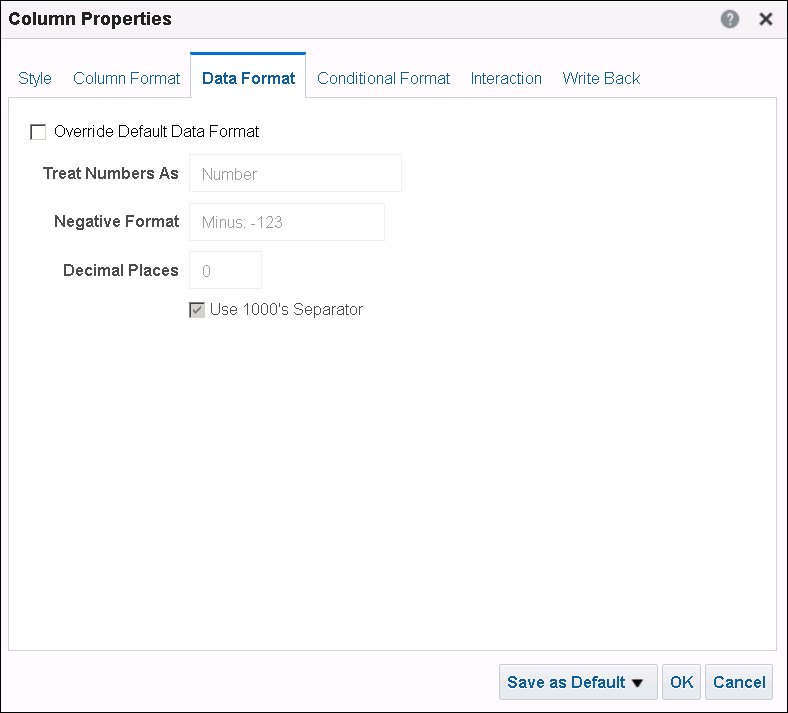The width and height of the screenshot is (788, 713).
Task: Click the Column Properties dialog title
Action: tap(90, 19)
